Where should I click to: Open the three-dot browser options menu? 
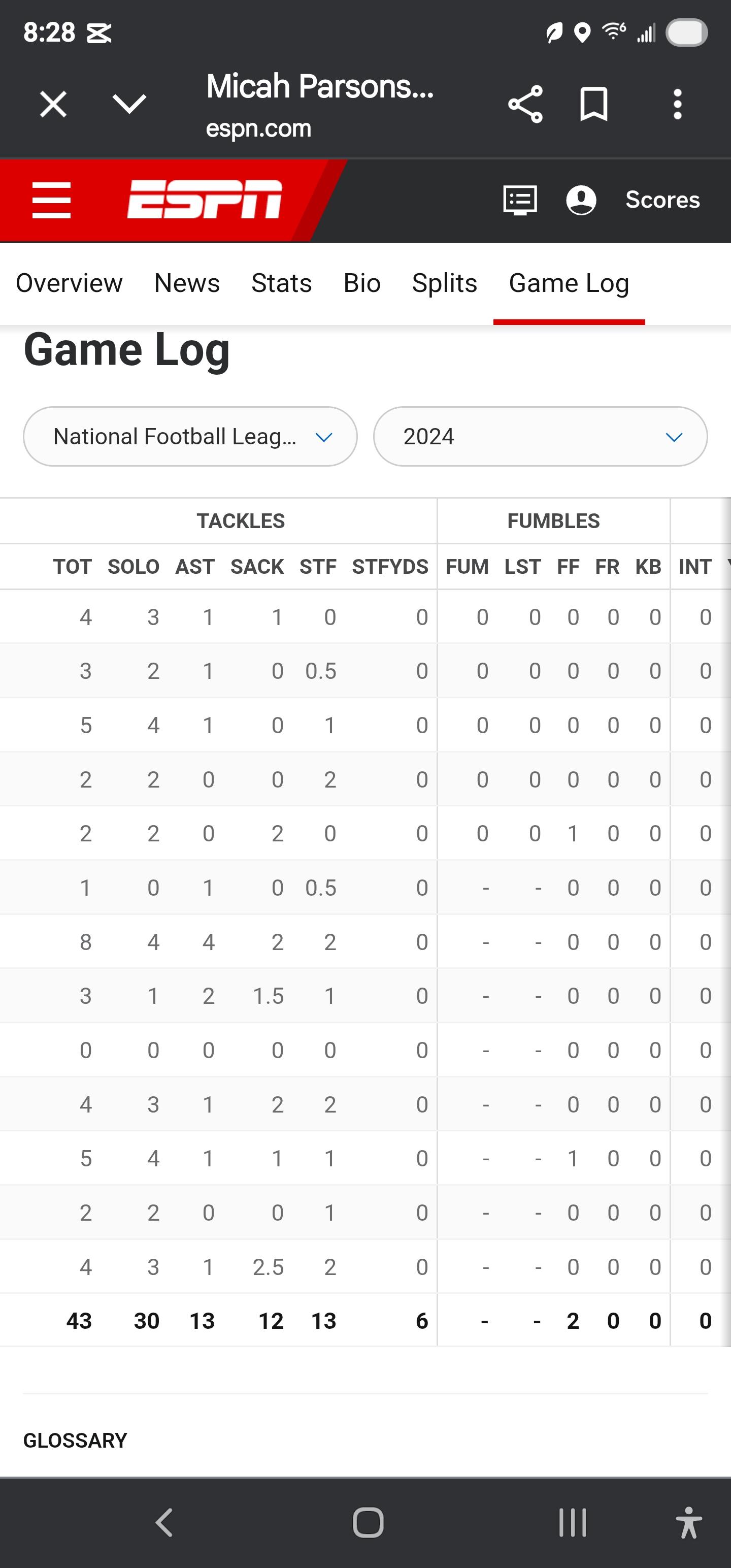click(677, 104)
